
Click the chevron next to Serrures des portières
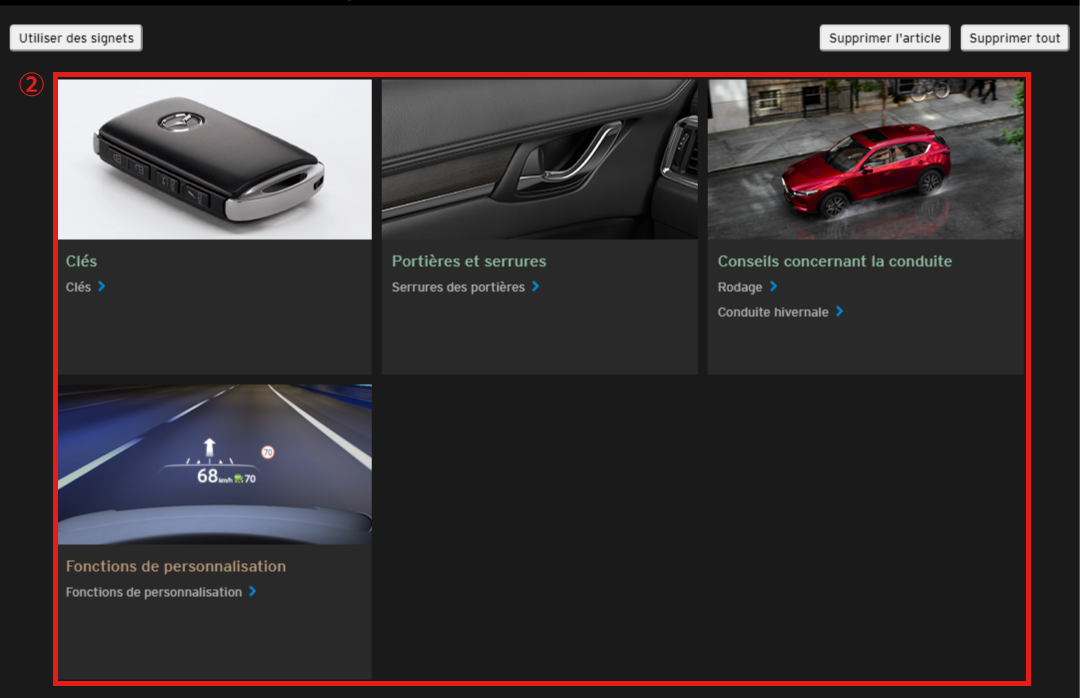pos(536,287)
